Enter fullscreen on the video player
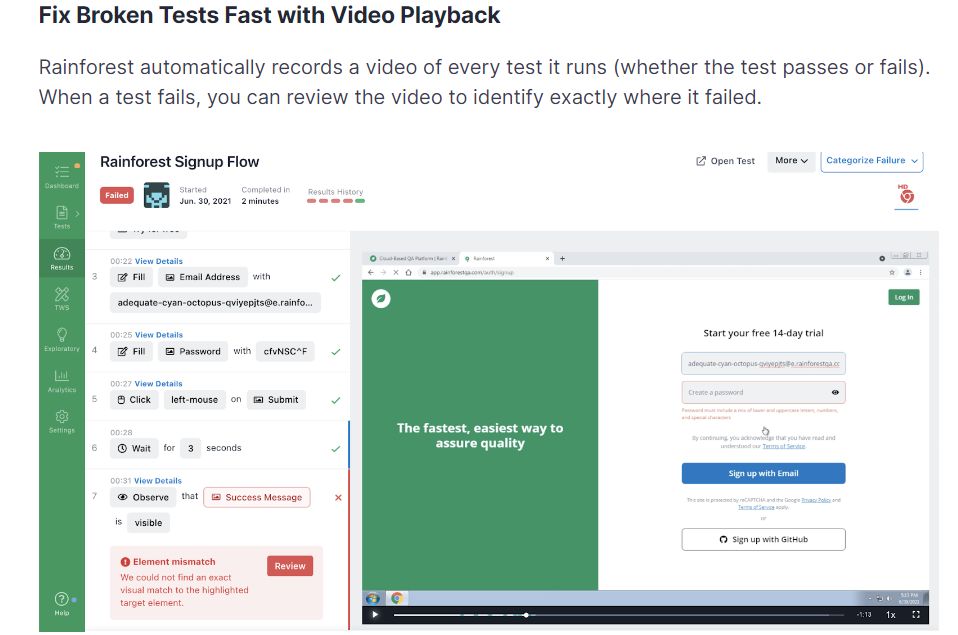The height and width of the screenshot is (635, 958). tap(915, 615)
